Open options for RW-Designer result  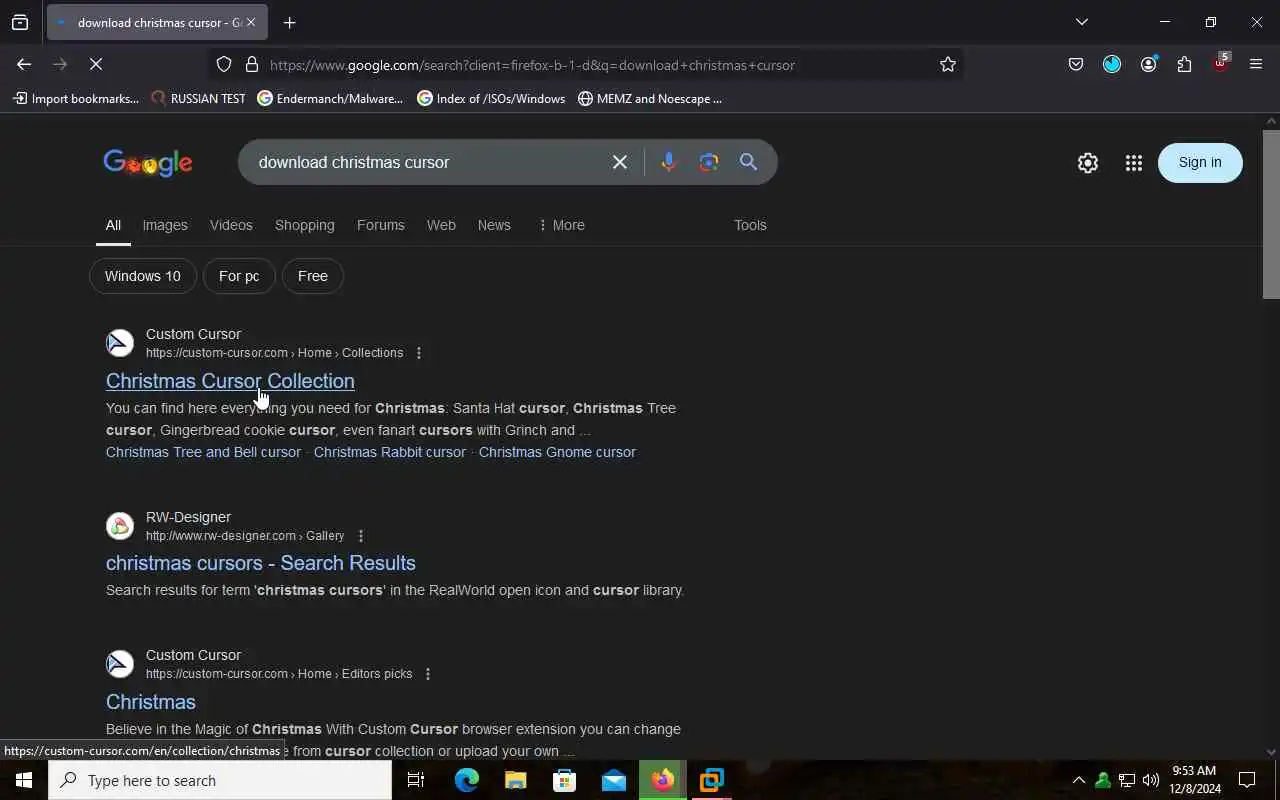pyautogui.click(x=361, y=536)
